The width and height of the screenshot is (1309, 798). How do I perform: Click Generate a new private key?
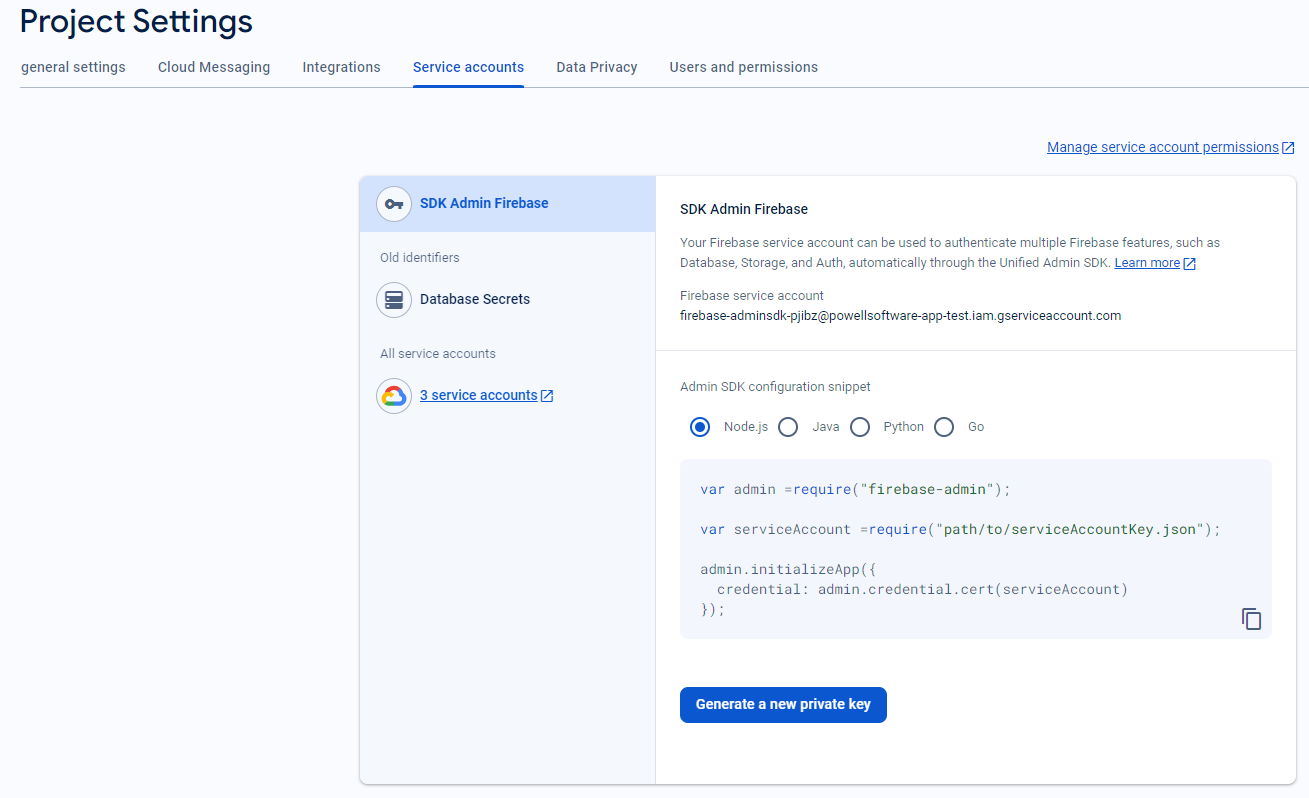pos(783,704)
